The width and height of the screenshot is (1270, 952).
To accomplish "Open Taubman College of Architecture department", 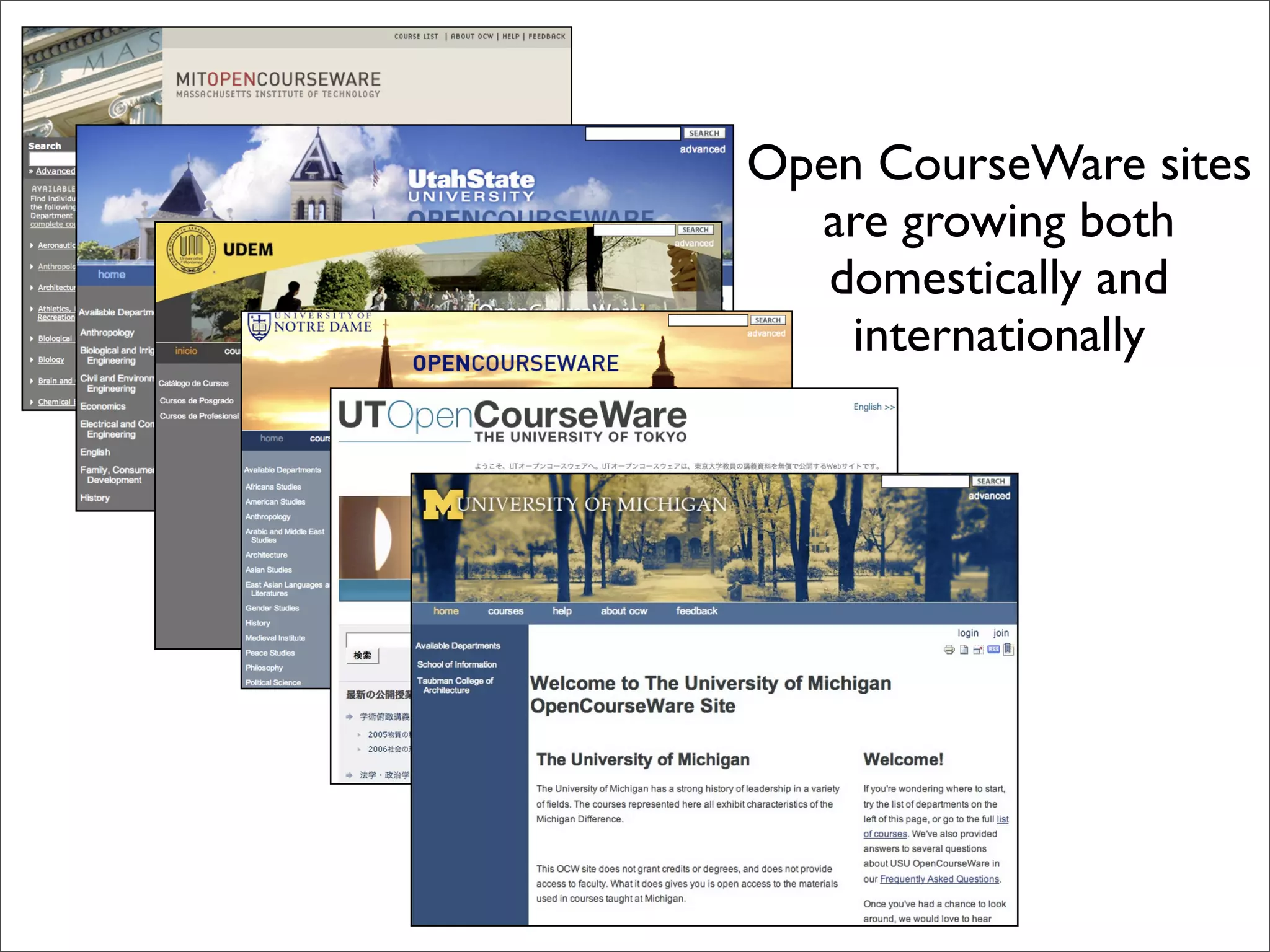I will (x=455, y=685).
